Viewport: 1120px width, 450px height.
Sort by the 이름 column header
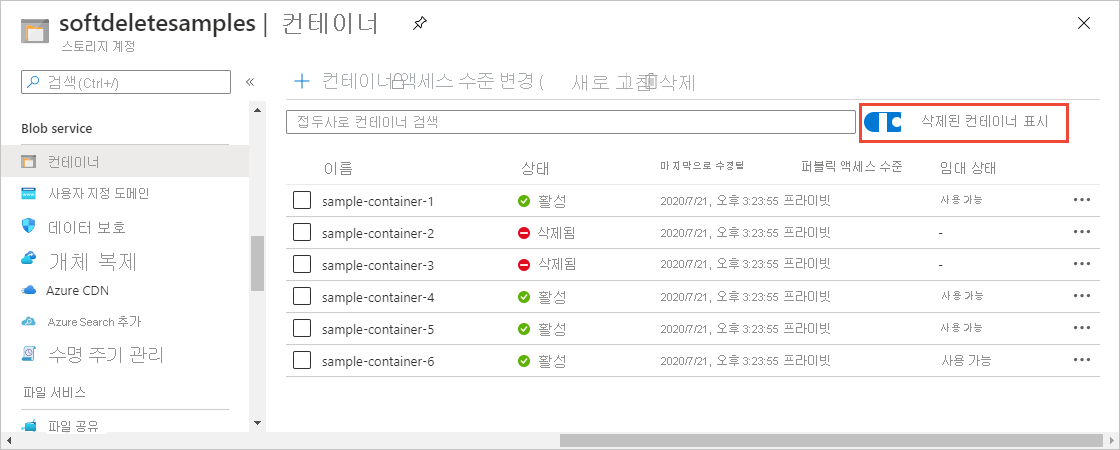point(338,169)
